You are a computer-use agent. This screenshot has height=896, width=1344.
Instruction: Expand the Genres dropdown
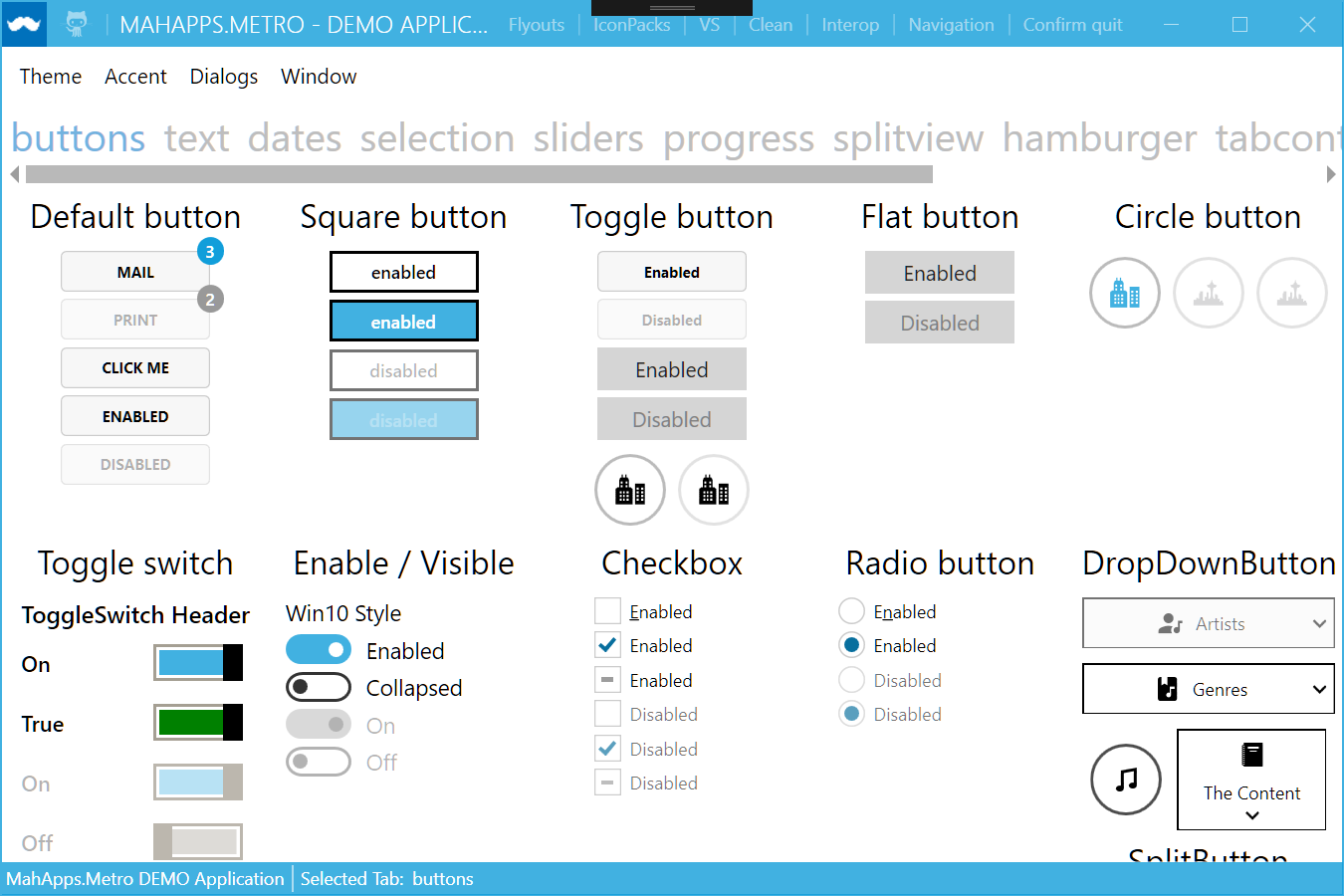1208,688
